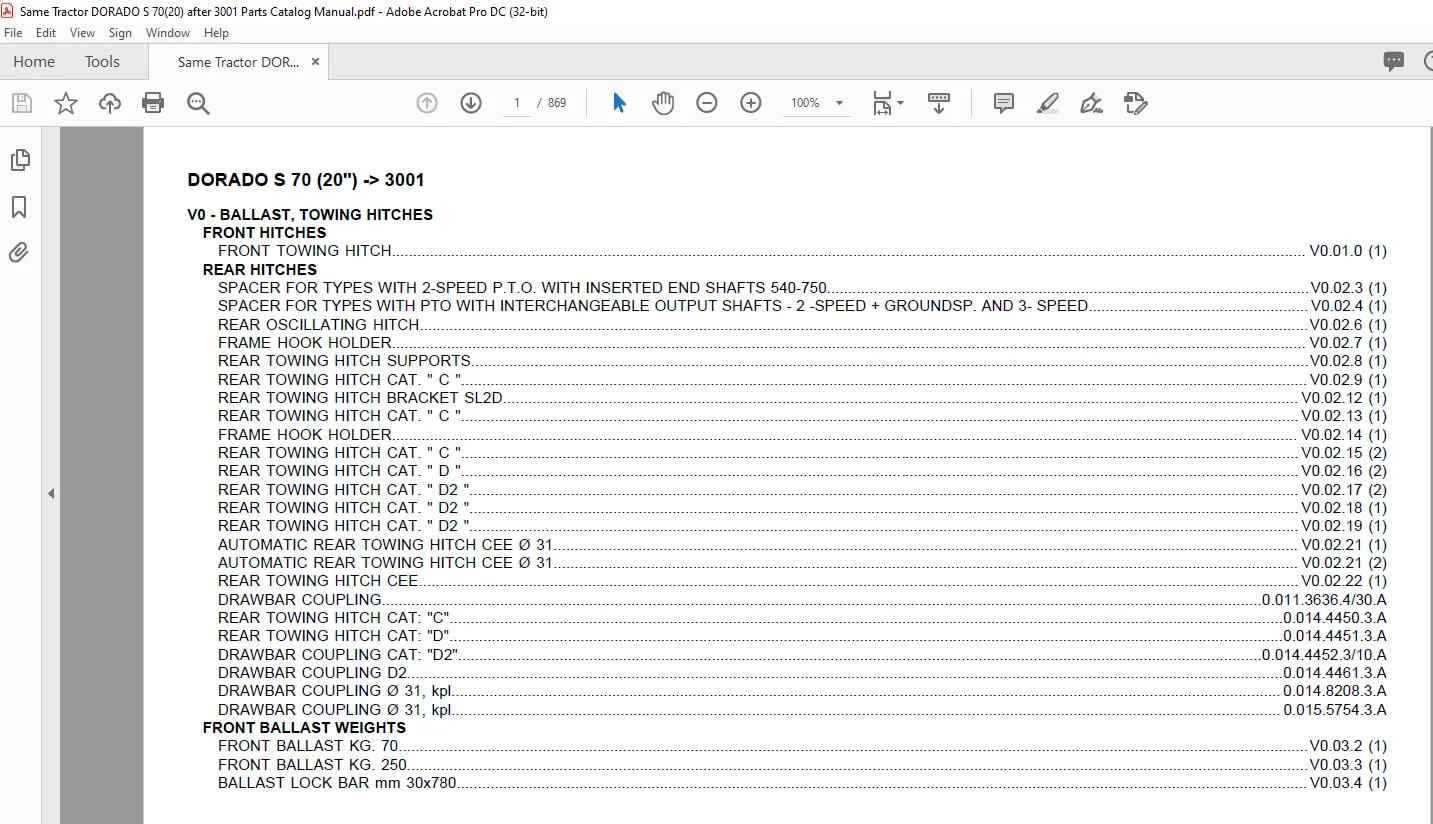Open the Bookmarks panel
The width and height of the screenshot is (1433, 824).
[19, 207]
